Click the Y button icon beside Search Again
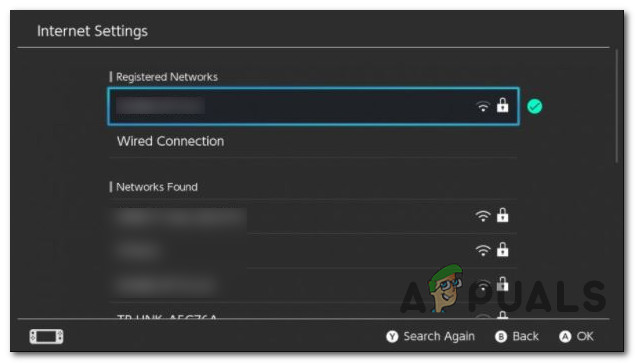The image size is (635, 363). coord(392,337)
